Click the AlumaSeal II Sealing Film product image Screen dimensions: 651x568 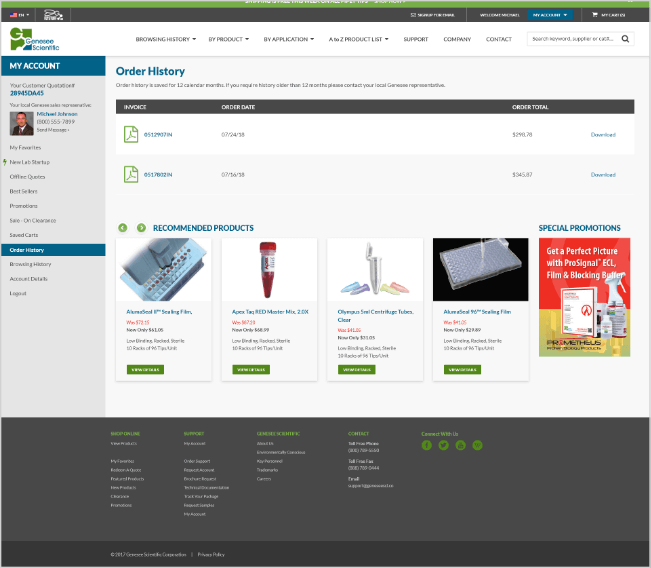[164, 269]
